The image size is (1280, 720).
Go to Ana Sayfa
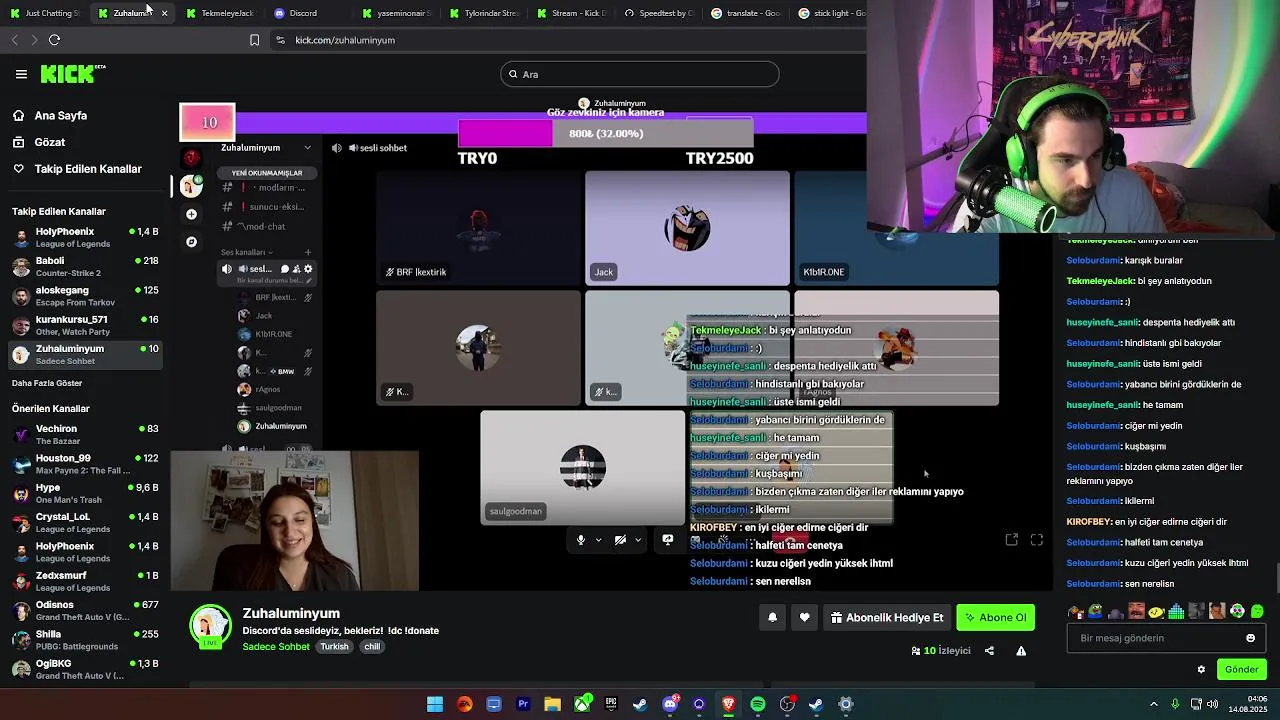(x=60, y=115)
